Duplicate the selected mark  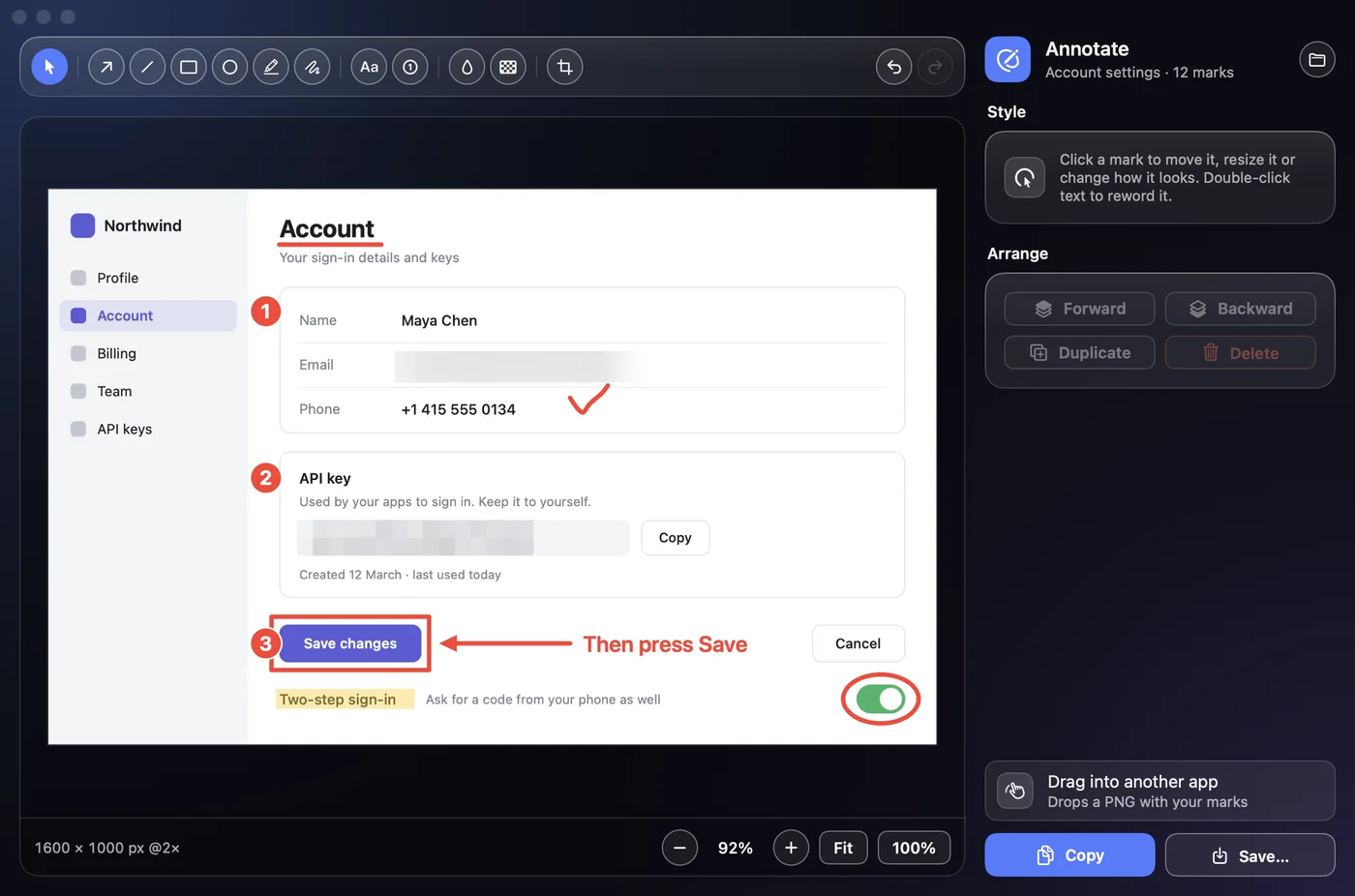[1079, 353]
